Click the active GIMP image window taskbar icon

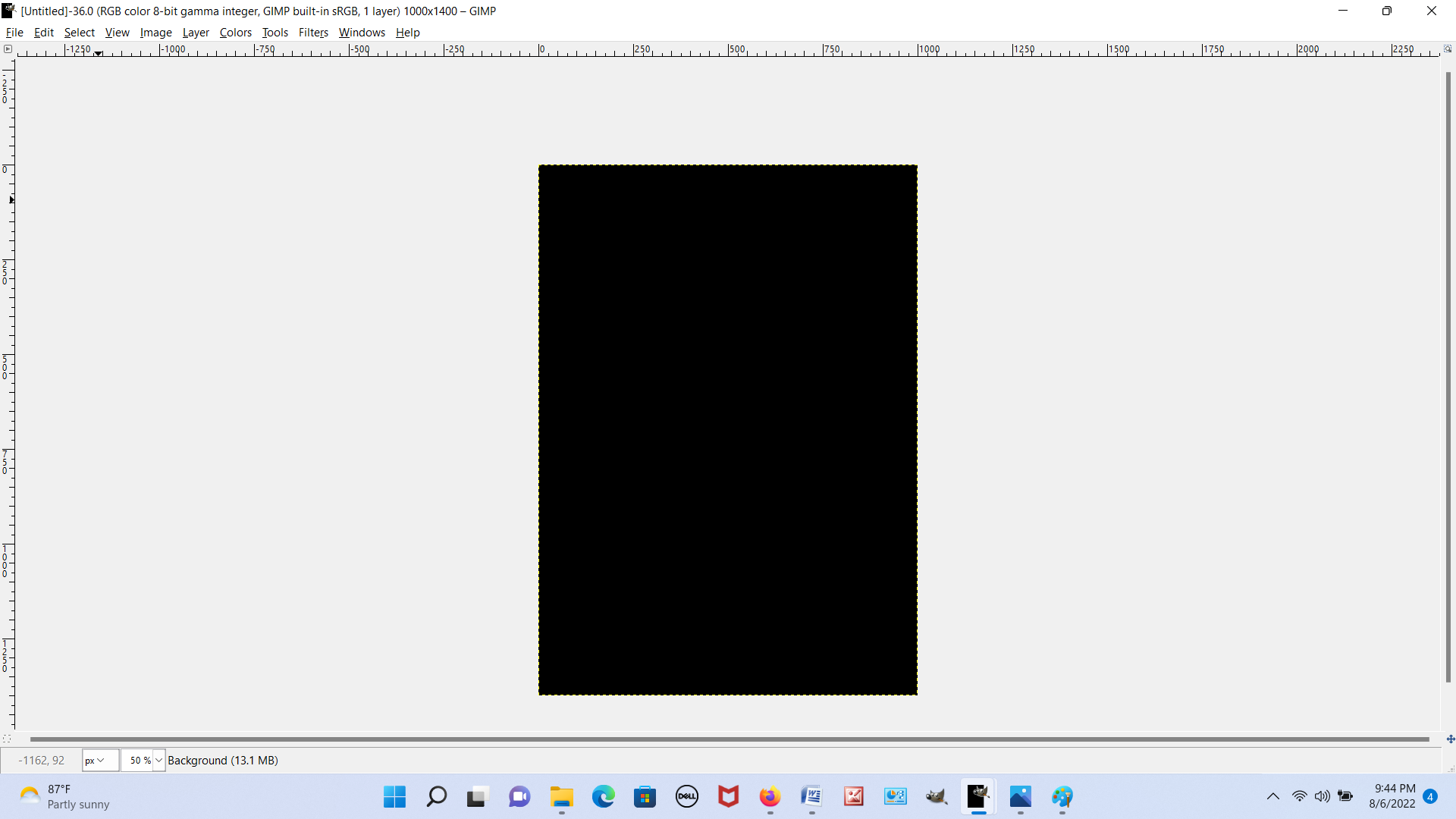(979, 797)
